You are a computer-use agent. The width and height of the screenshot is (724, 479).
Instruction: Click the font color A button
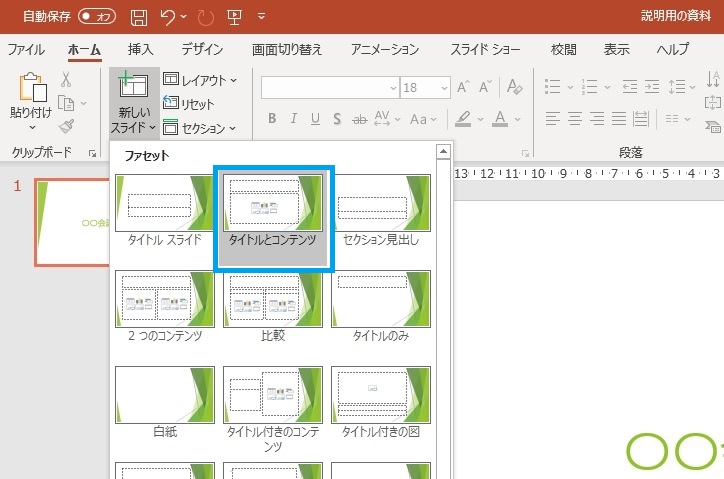(500, 119)
